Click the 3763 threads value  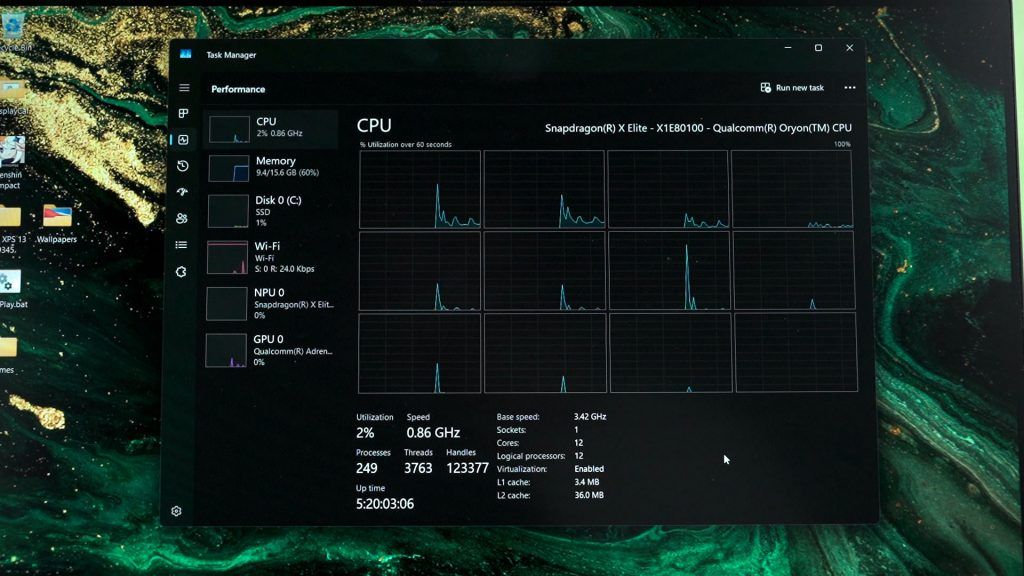coord(418,468)
